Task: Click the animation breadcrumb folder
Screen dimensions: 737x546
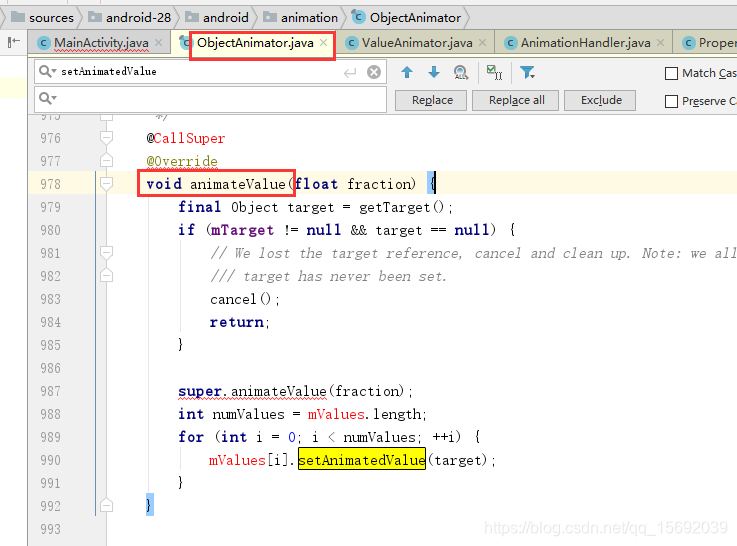Action: 301,18
